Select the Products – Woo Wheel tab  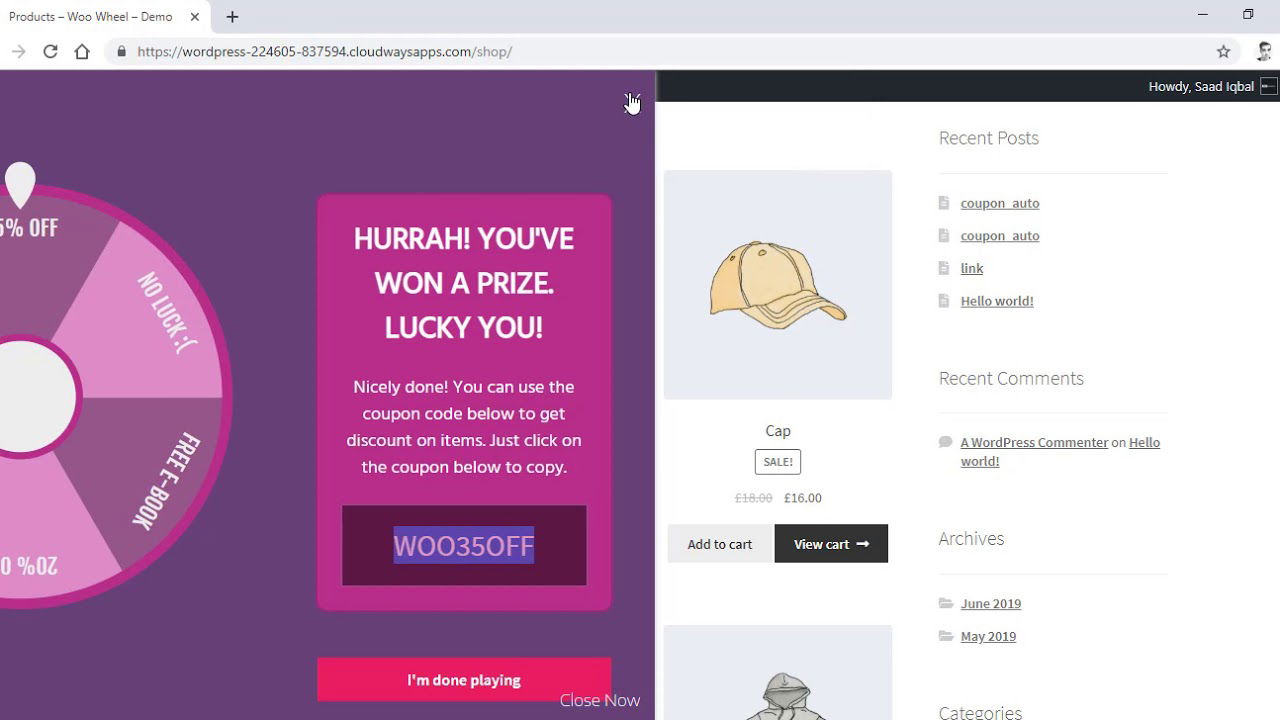[x=92, y=17]
